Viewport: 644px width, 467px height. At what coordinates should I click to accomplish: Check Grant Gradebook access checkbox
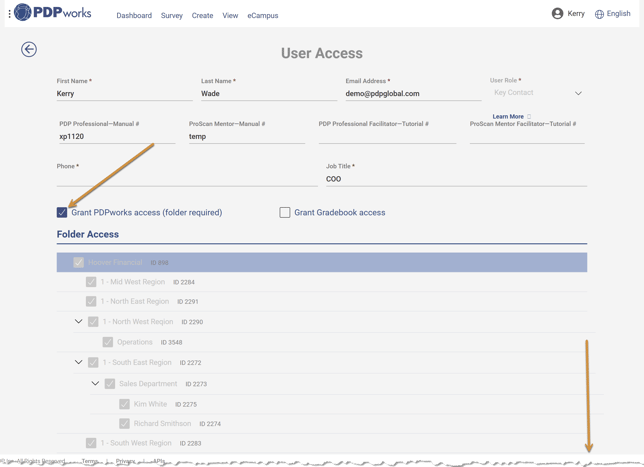tap(285, 212)
